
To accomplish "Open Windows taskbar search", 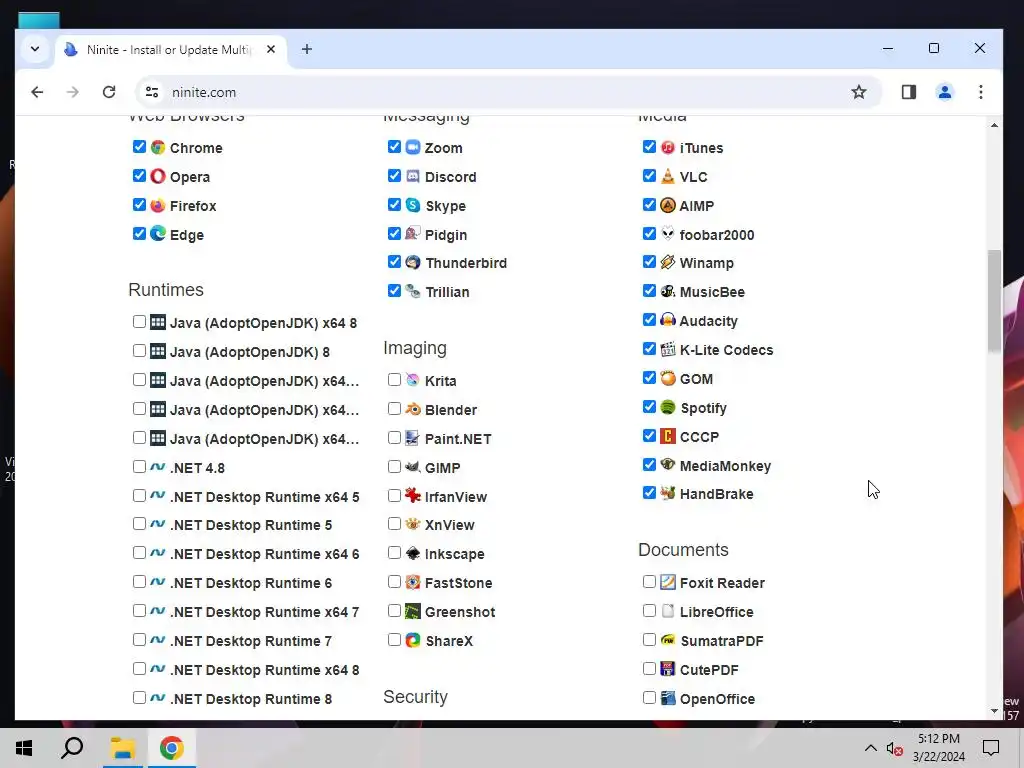I will point(72,748).
